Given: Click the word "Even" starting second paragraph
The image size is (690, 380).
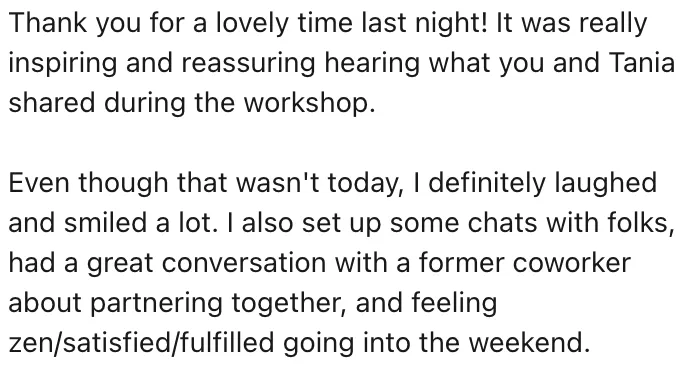Looking at the screenshot, I should [39, 183].
